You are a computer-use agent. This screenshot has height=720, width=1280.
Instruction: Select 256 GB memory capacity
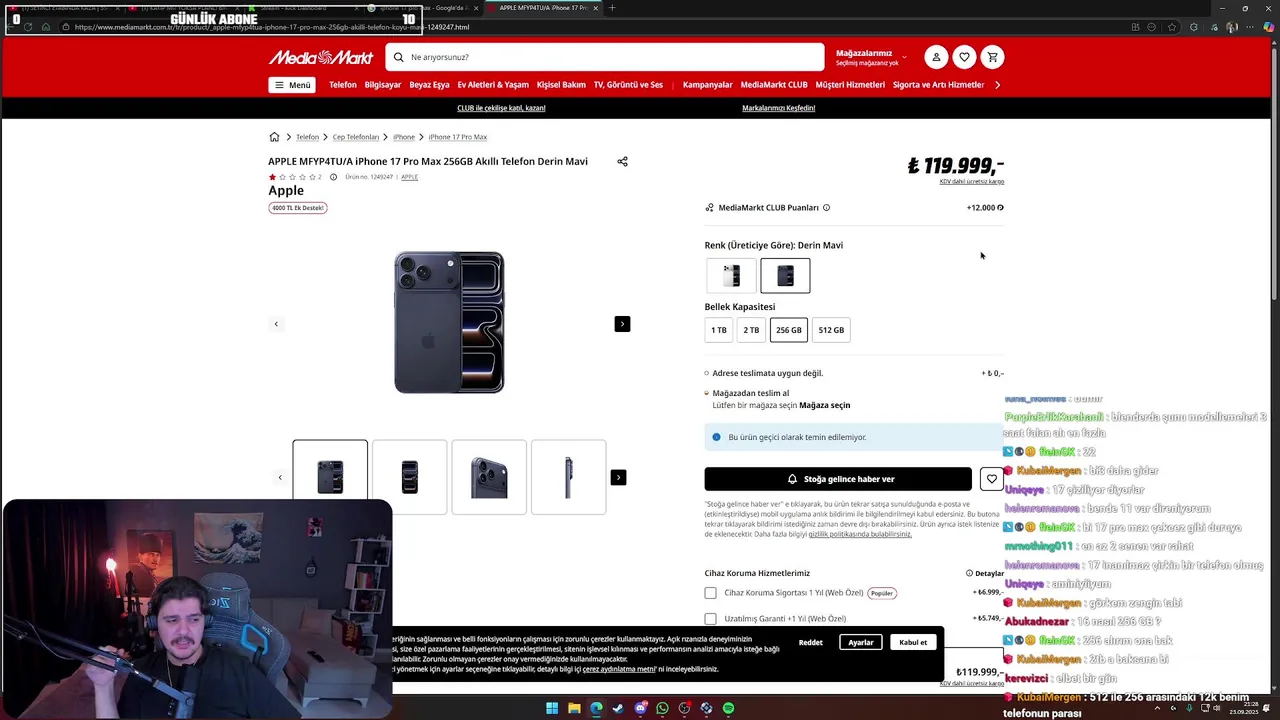pos(789,330)
